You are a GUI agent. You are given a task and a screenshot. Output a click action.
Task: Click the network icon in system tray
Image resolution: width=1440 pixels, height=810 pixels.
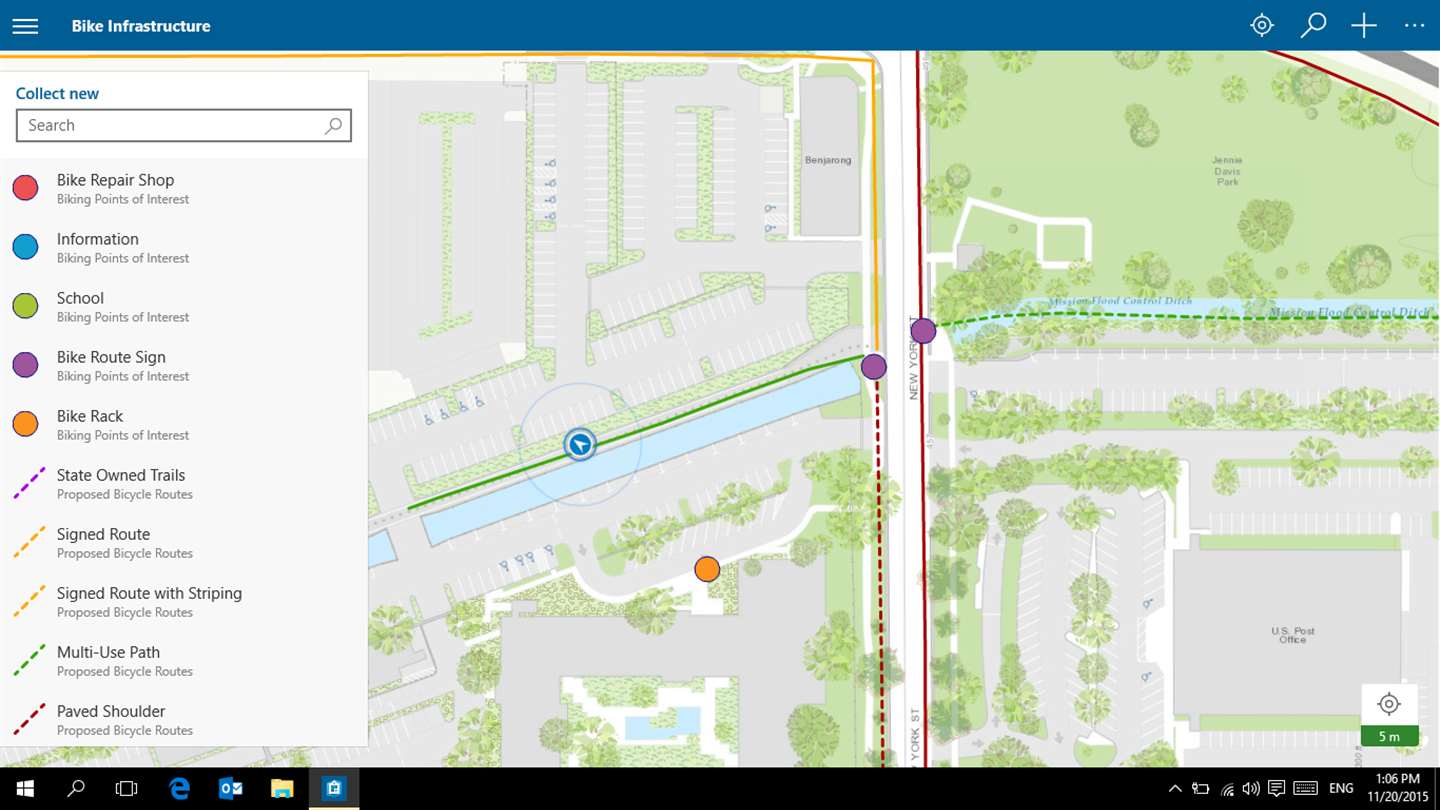1227,789
